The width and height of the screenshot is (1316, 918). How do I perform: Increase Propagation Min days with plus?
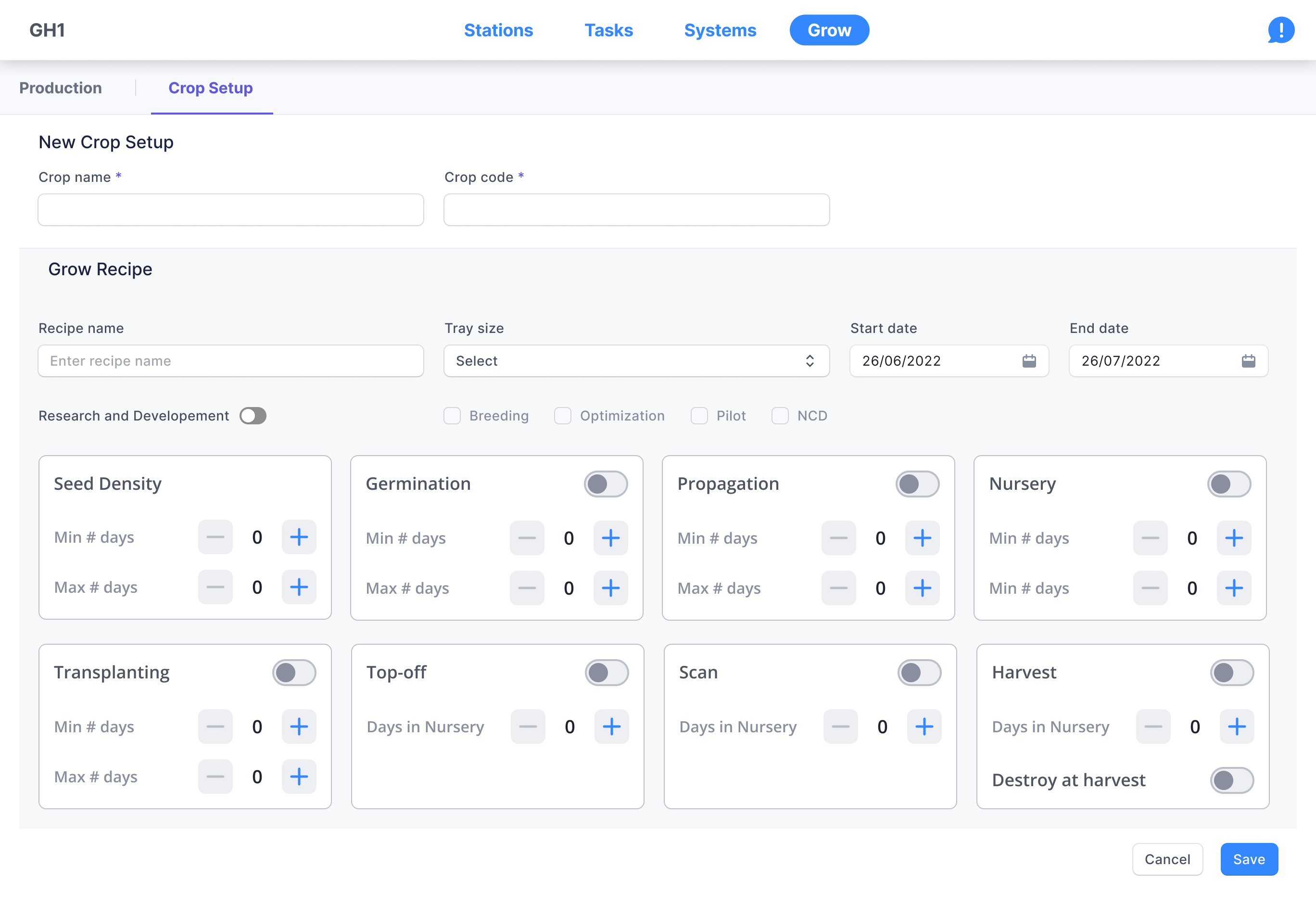coord(922,538)
